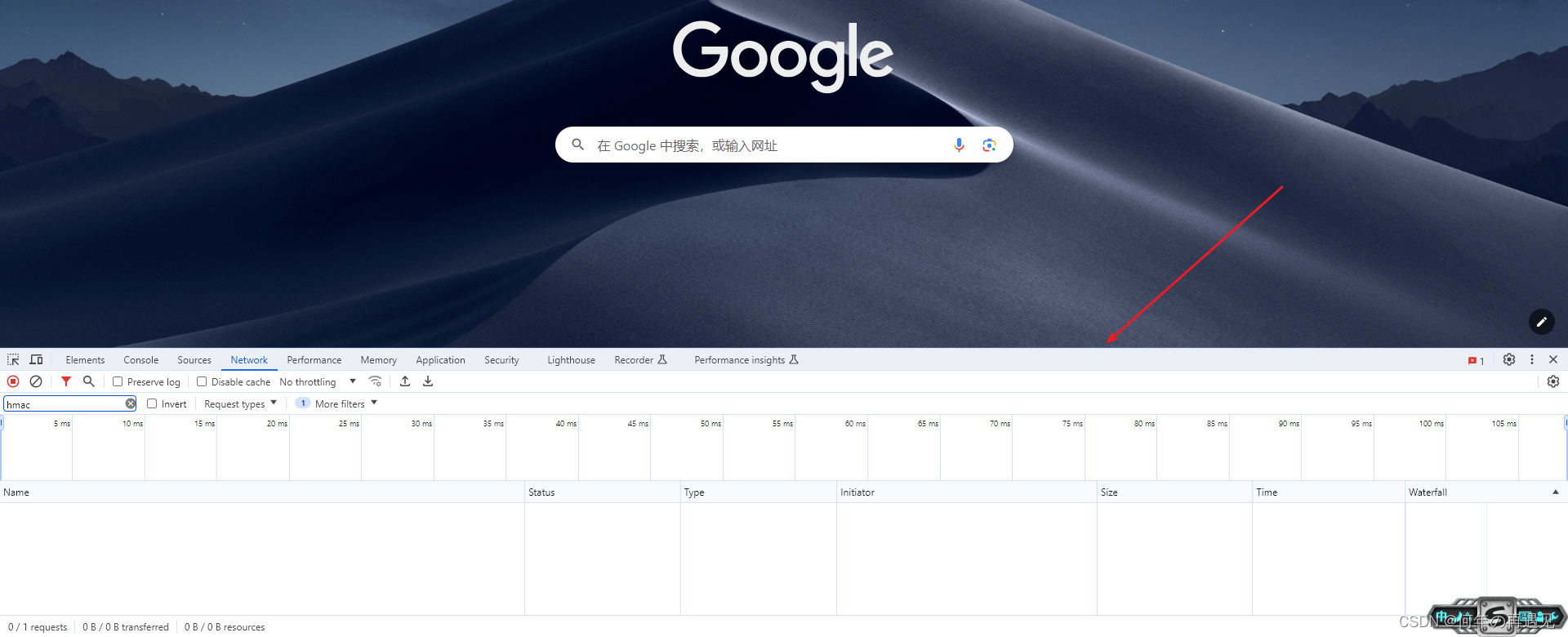
Task: Click the left overview timeline handle
Action: click(2, 422)
